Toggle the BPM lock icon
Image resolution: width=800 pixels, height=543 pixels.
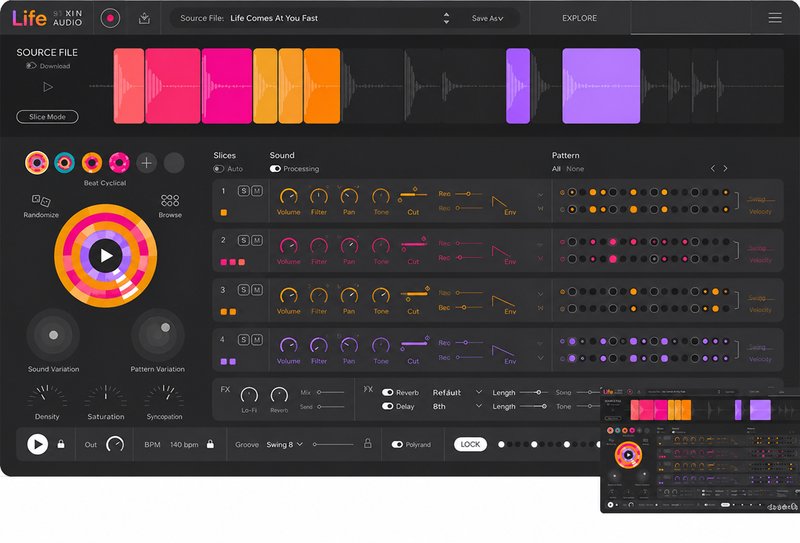(210, 444)
